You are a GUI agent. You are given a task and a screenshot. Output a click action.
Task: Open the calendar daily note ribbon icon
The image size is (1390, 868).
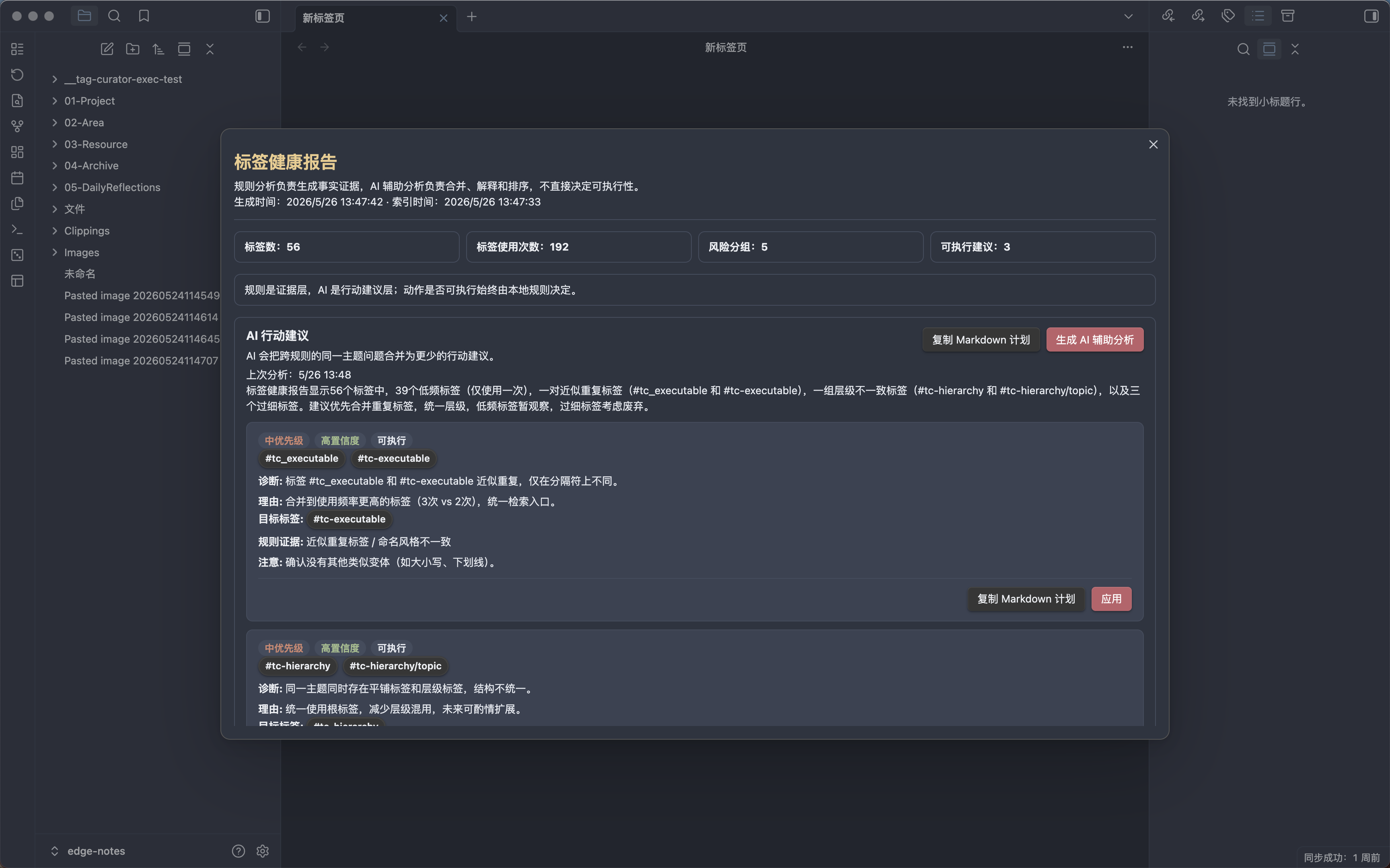(17, 178)
